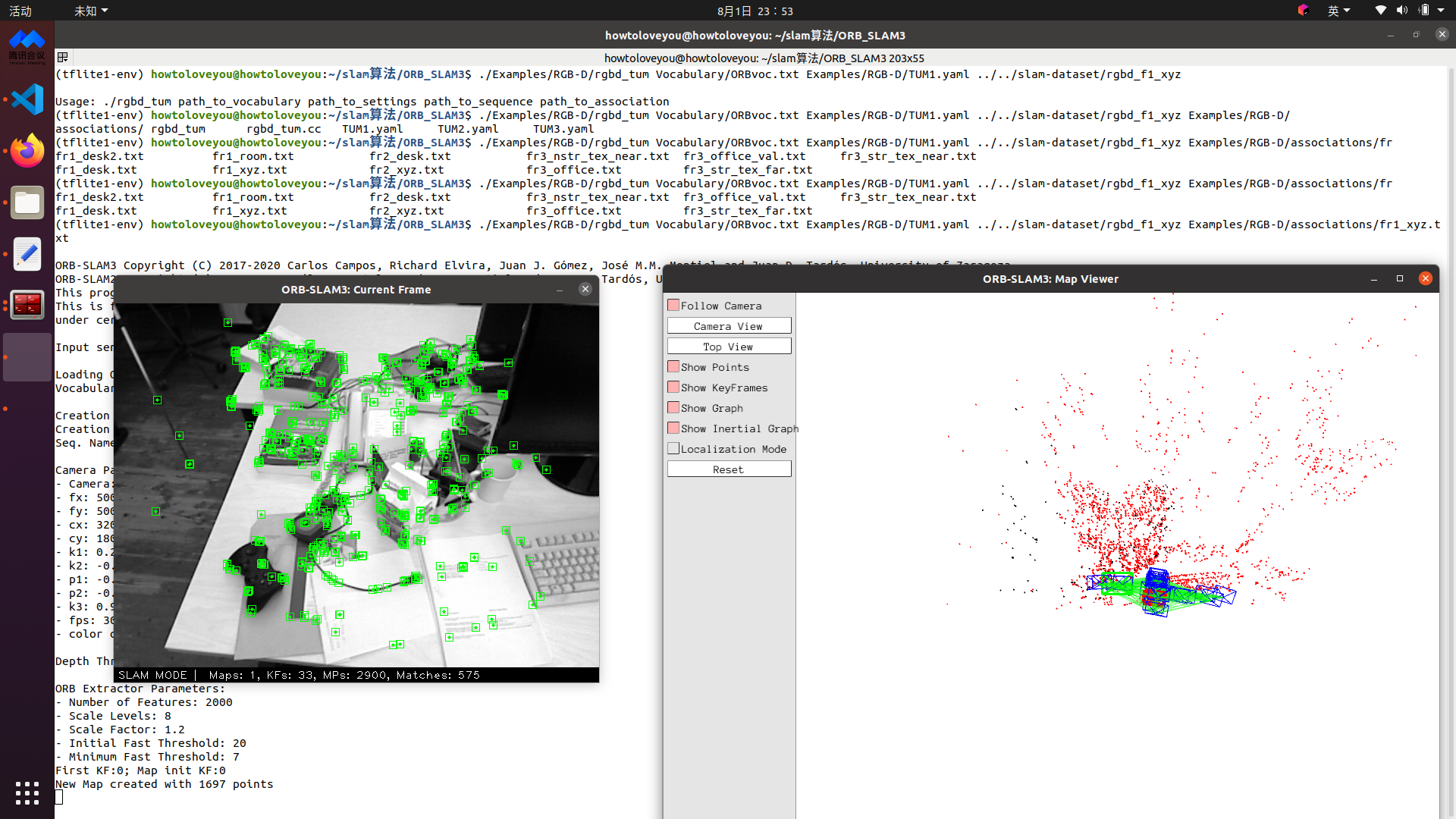The width and height of the screenshot is (1456, 819).
Task: Launch Firefox from the dock
Action: [27, 152]
